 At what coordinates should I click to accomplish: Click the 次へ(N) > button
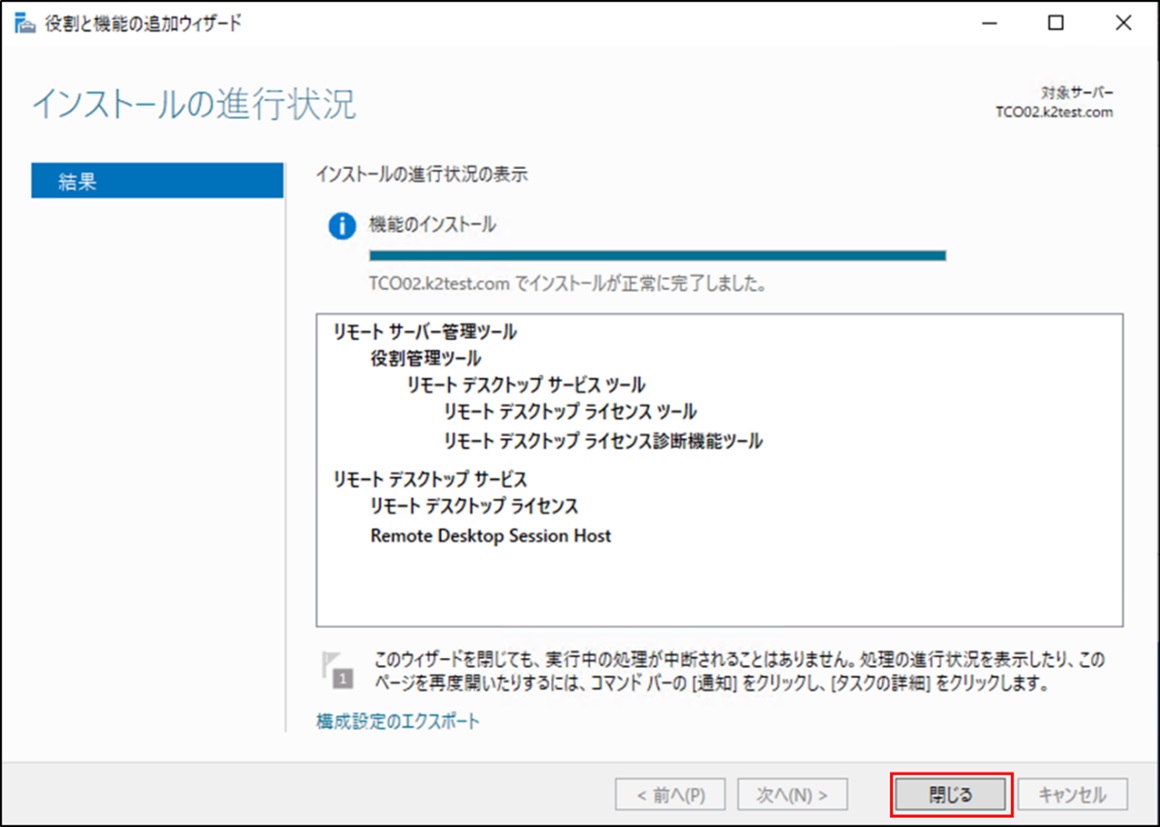792,795
